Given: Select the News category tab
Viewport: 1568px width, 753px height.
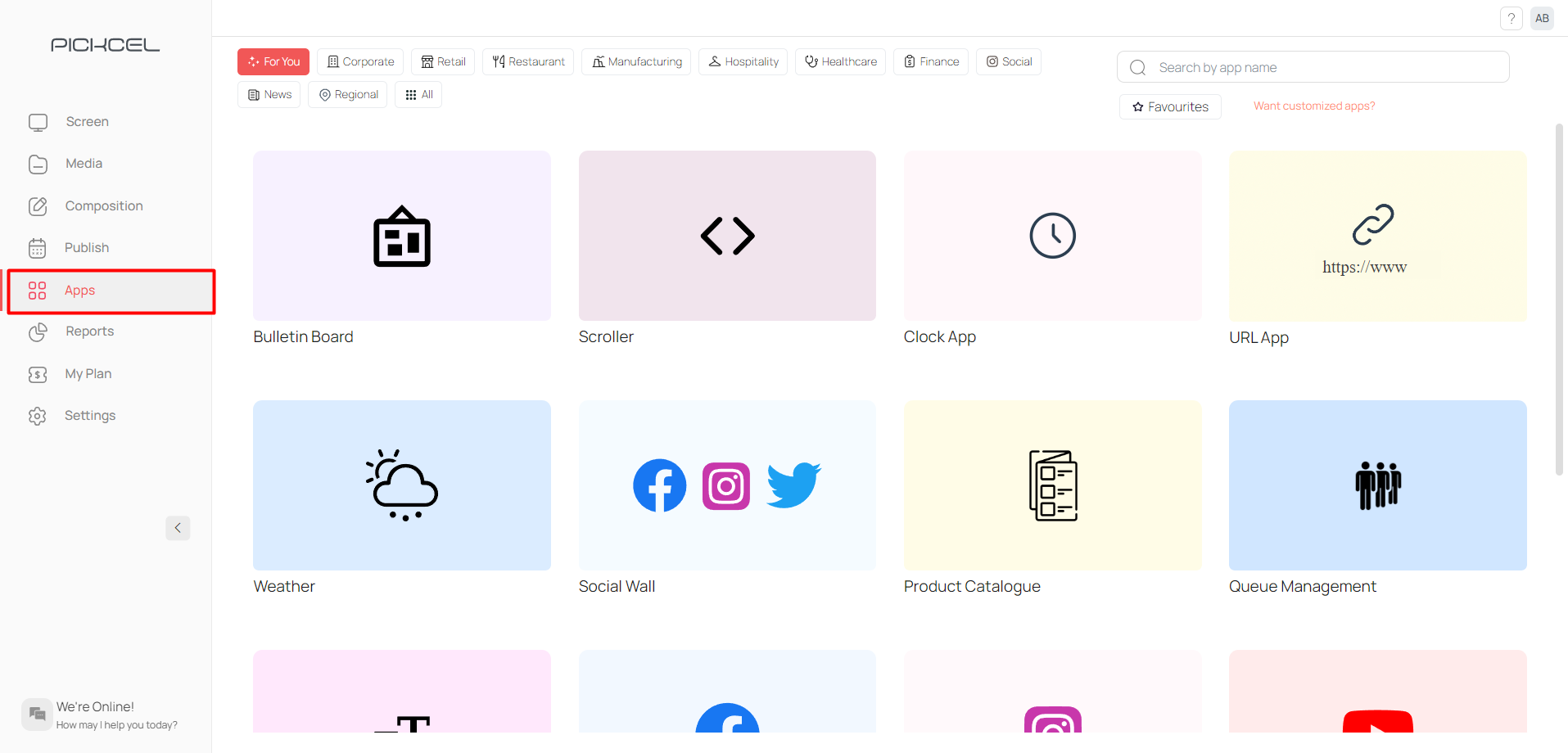Looking at the screenshot, I should click(269, 94).
